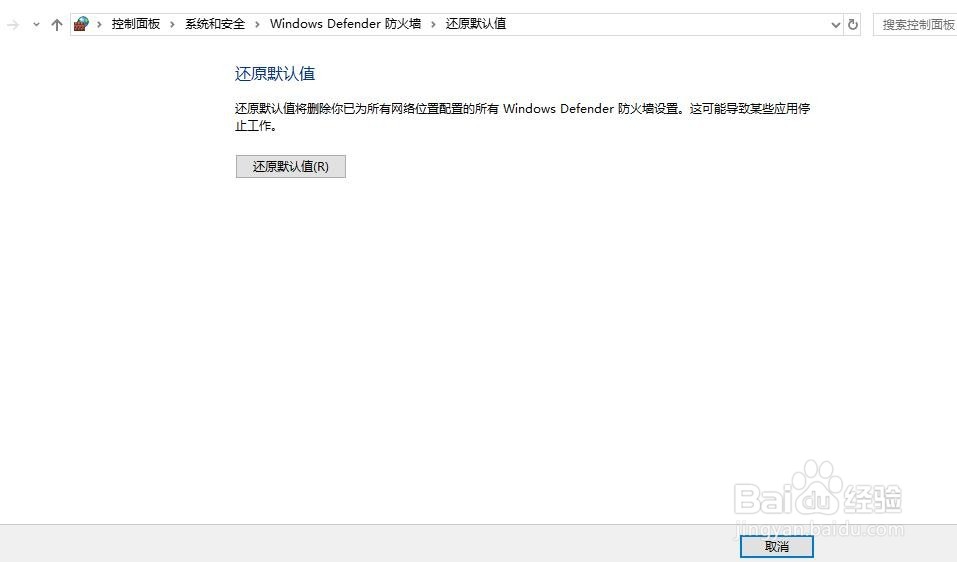Go to Windows Defender 防火墙 breadcrumb

[345, 24]
